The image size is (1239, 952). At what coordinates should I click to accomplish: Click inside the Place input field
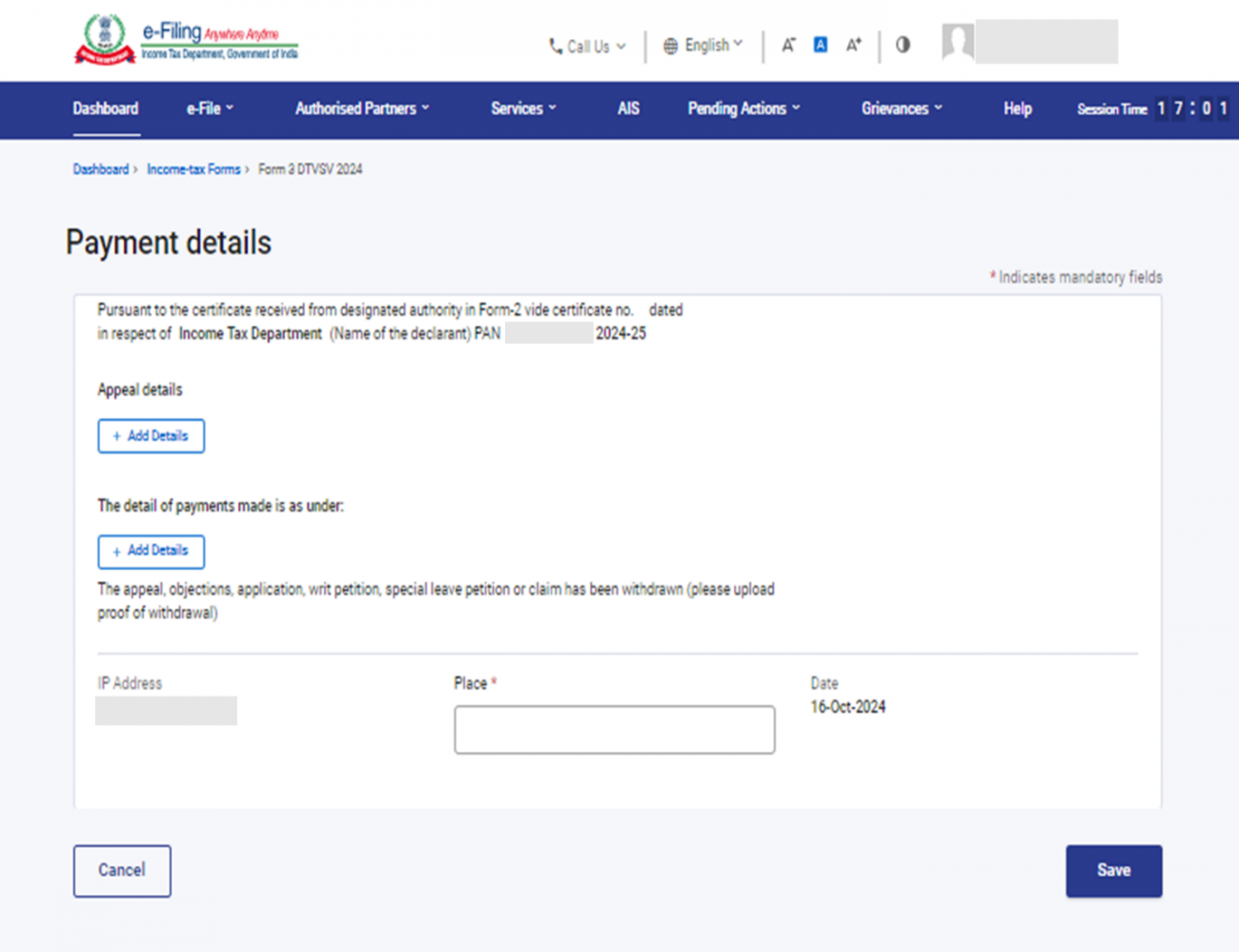click(x=614, y=729)
